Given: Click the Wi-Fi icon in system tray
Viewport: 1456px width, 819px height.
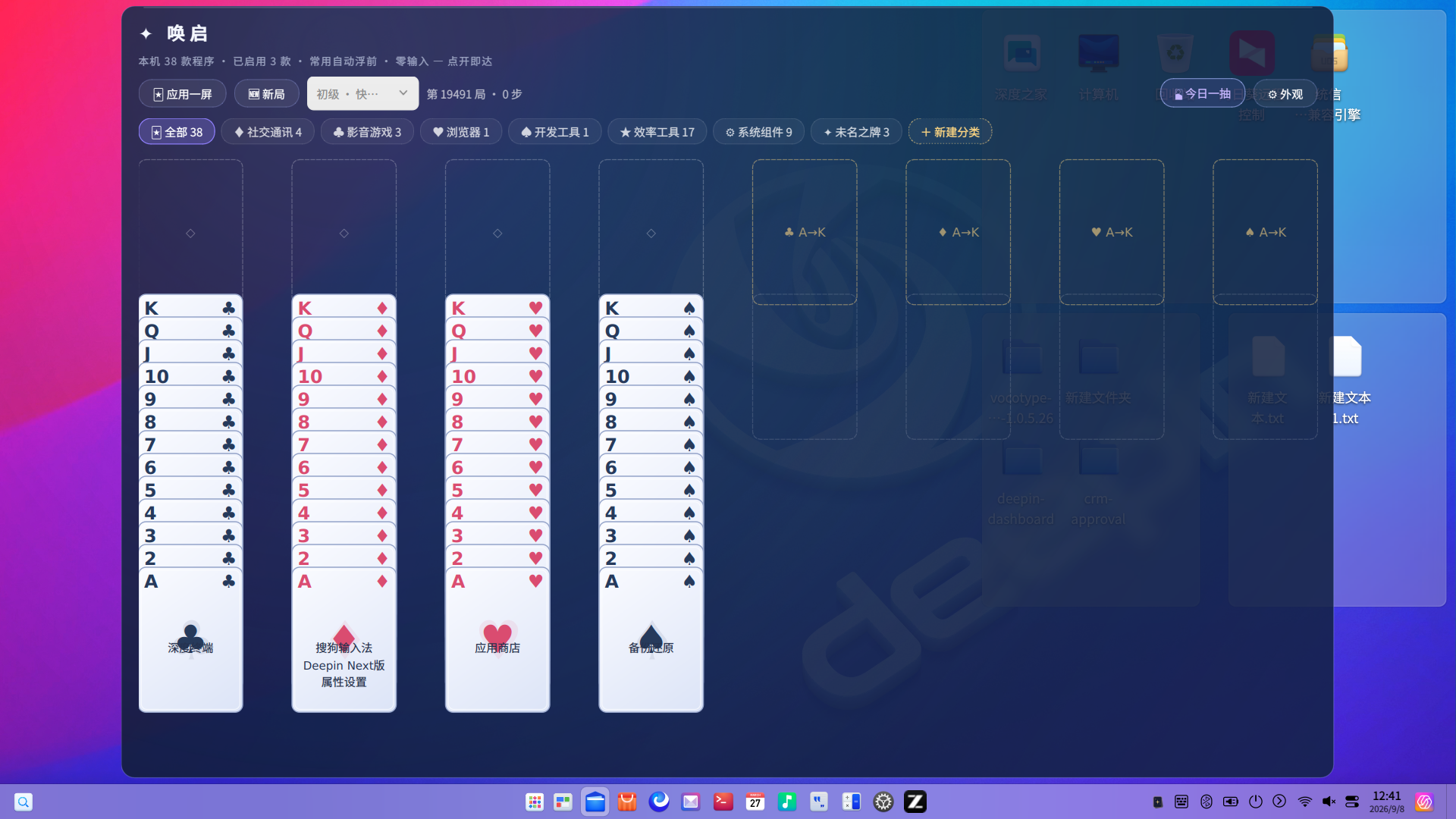Looking at the screenshot, I should 1304,802.
